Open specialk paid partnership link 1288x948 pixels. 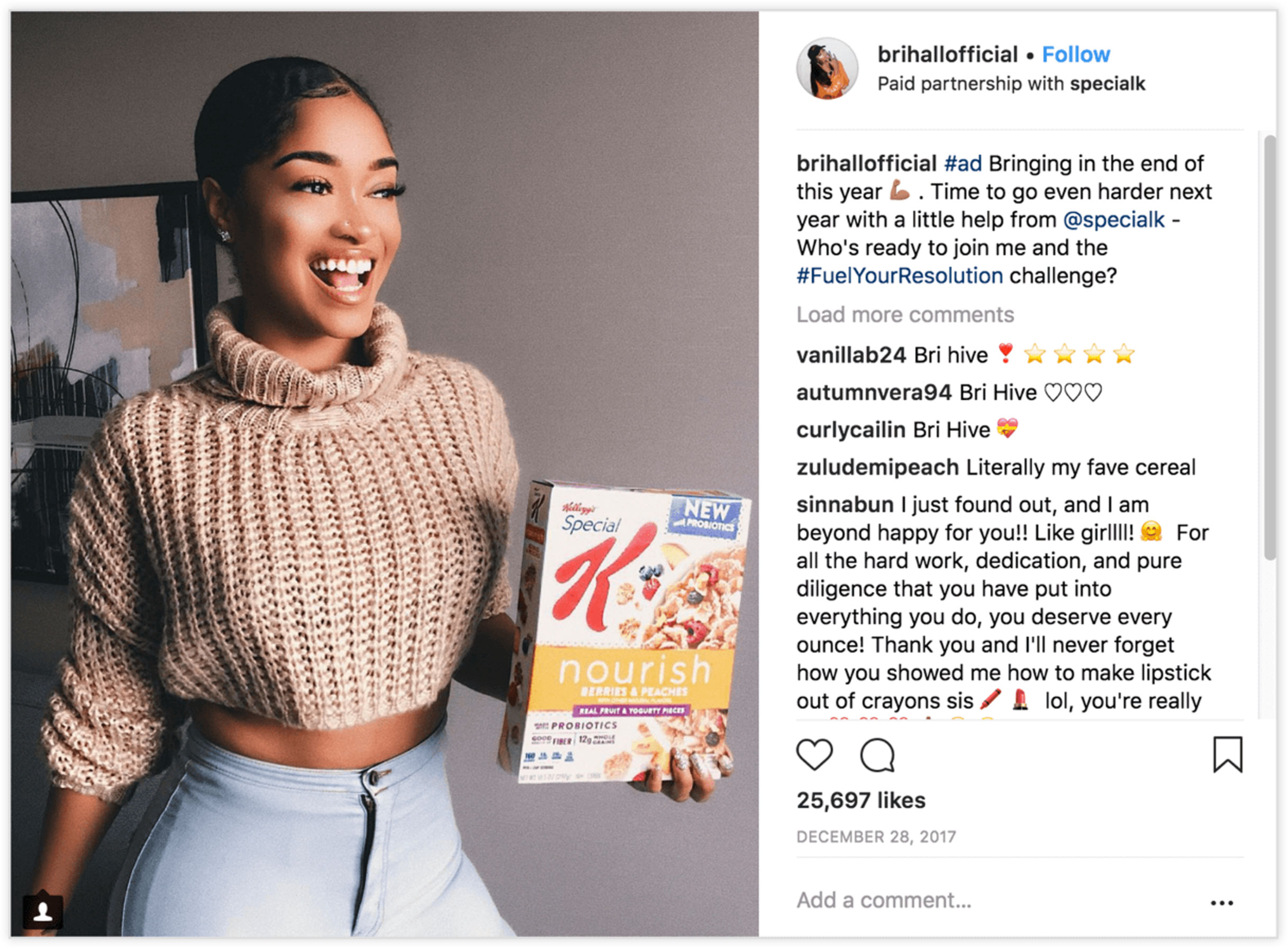[1107, 84]
